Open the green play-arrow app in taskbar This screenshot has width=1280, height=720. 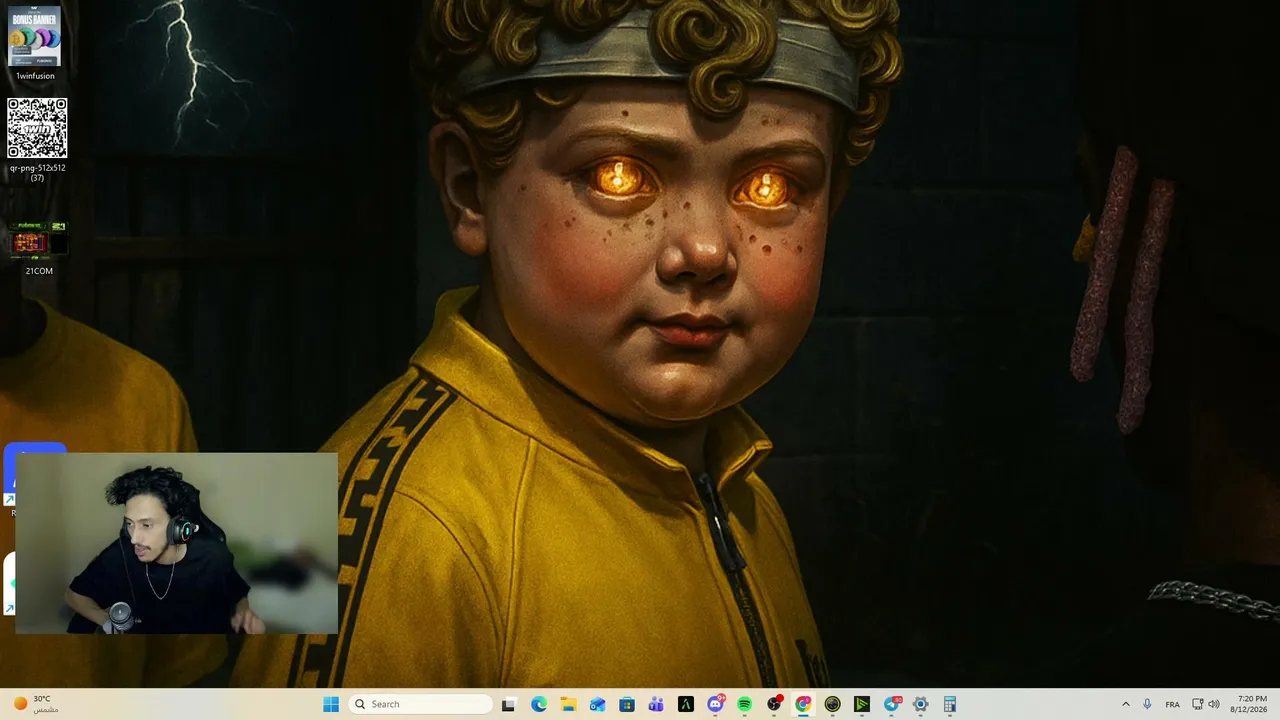click(x=862, y=704)
